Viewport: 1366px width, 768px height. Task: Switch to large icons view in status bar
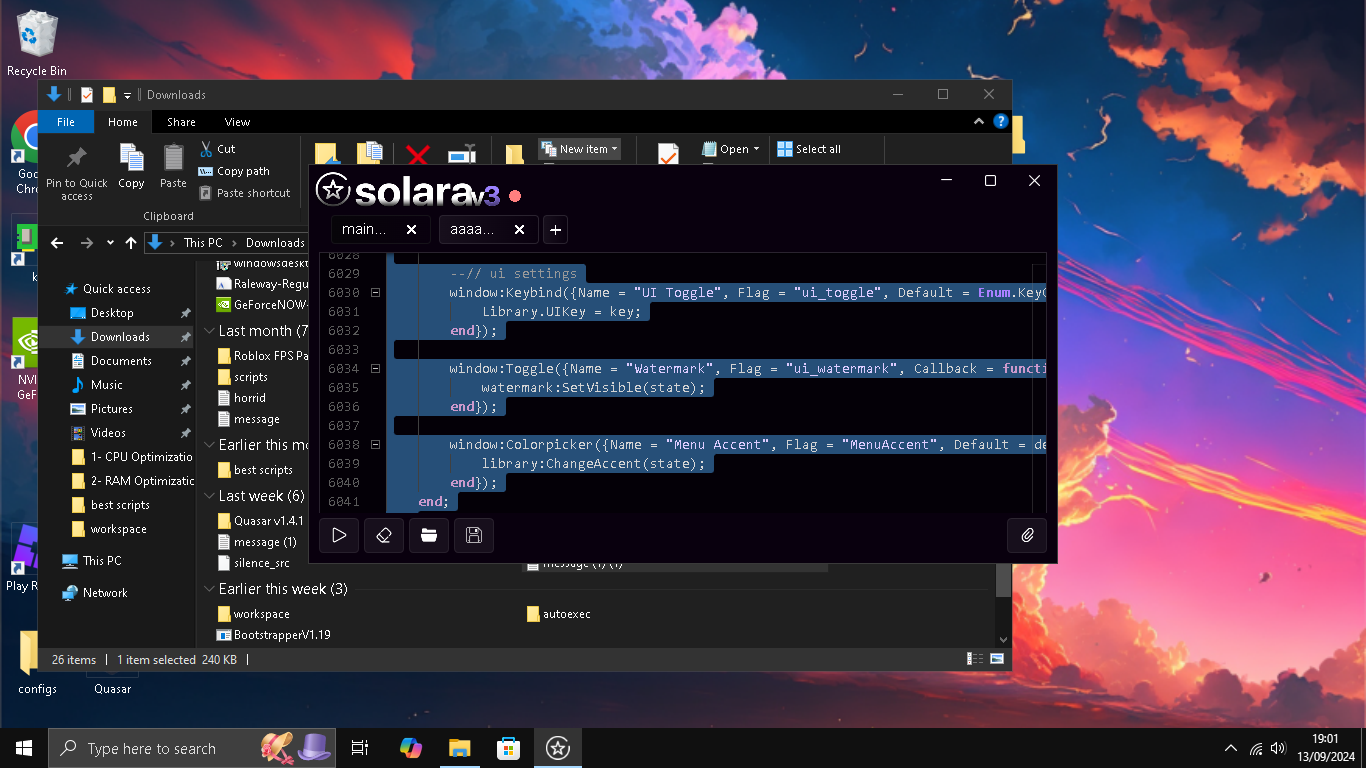coord(997,659)
